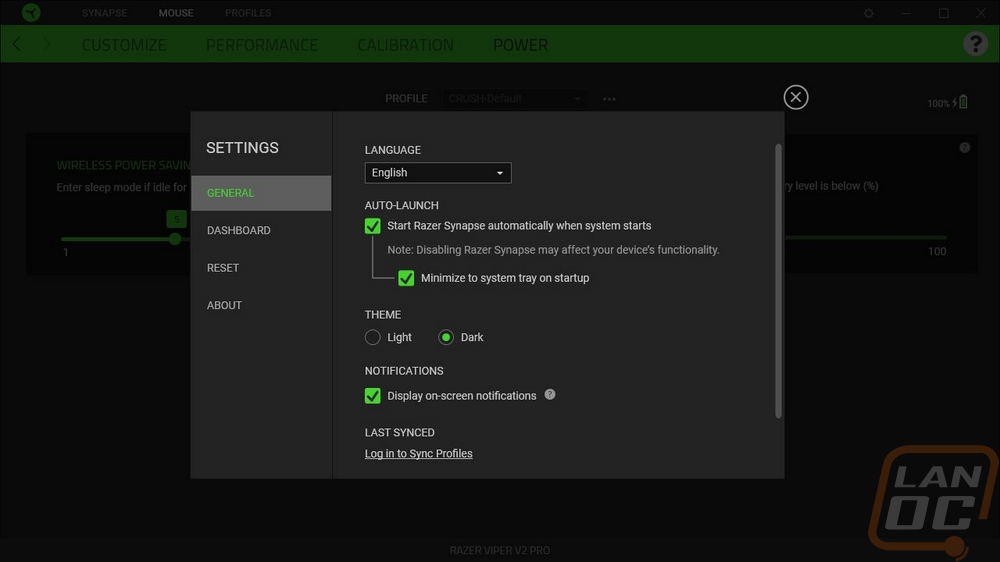Click Log in to Sync Profiles link
Viewport: 1000px width, 562px height.
pyautogui.click(x=418, y=454)
